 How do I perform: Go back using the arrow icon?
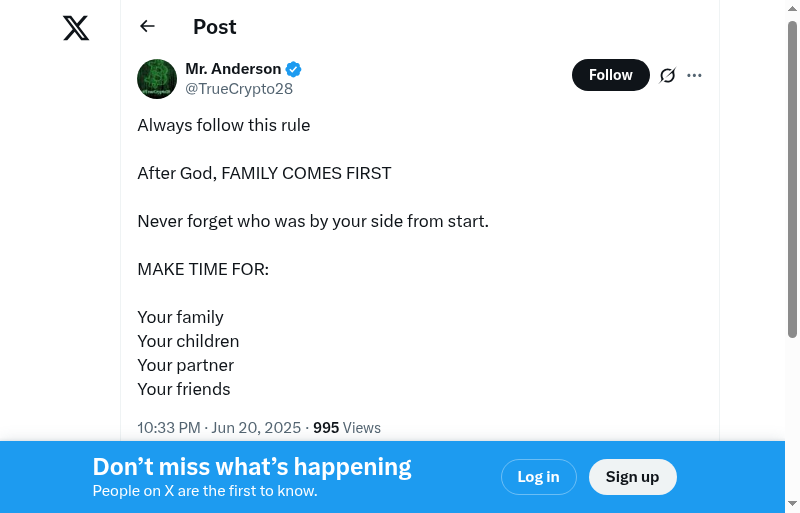click(148, 27)
